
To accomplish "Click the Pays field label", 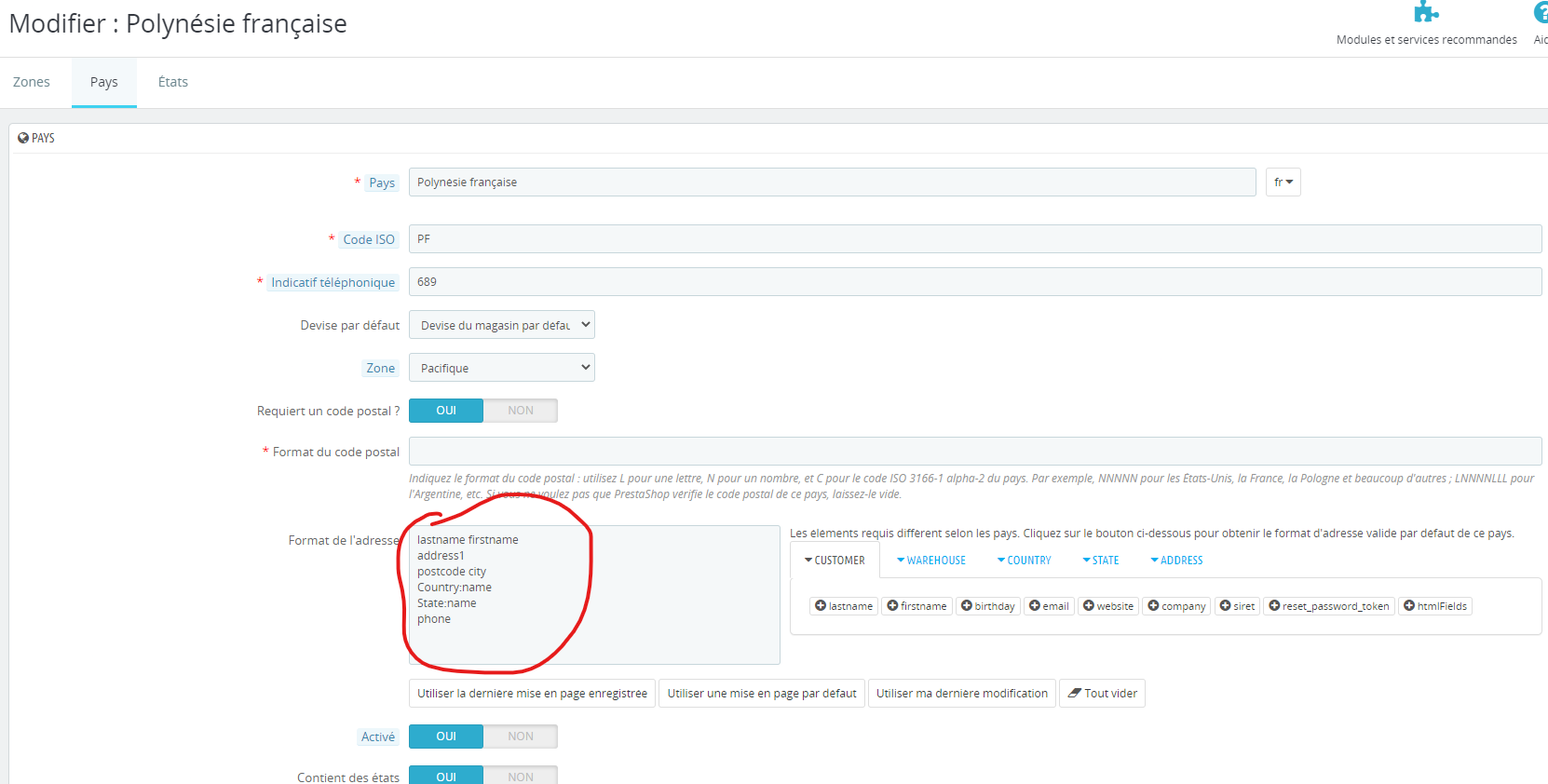I will pyautogui.click(x=382, y=182).
